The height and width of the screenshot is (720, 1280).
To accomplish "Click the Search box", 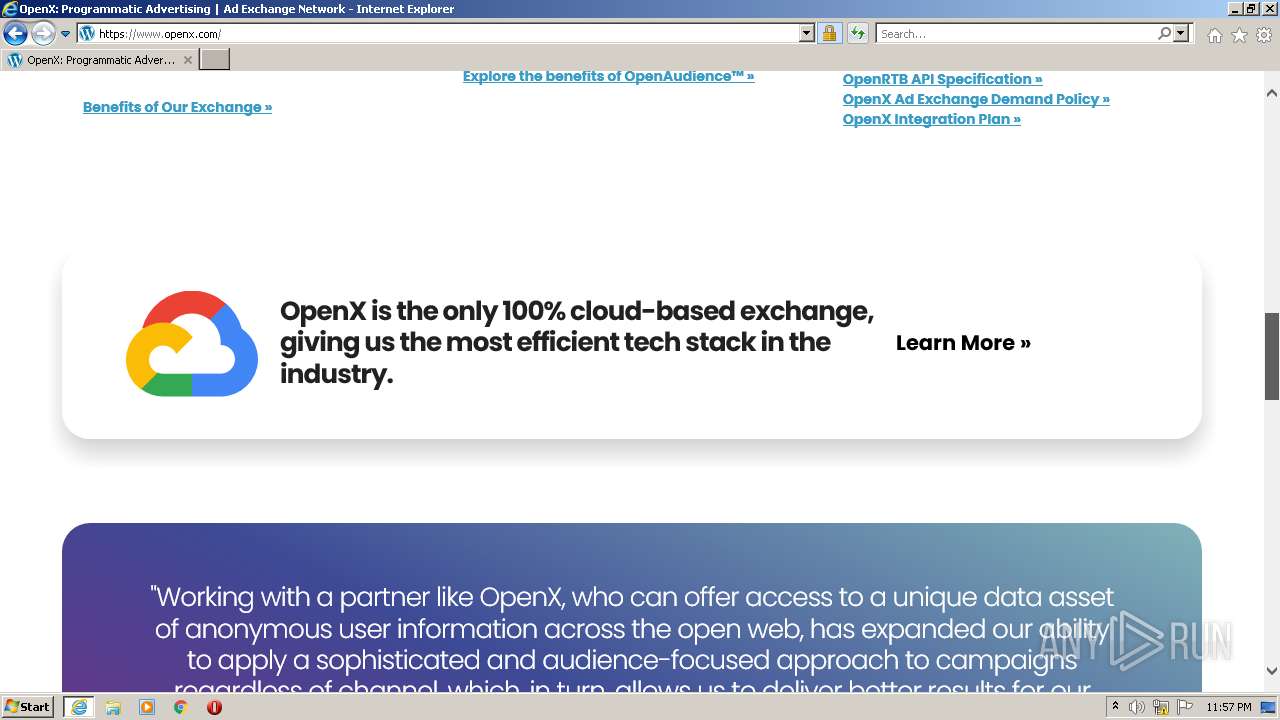I will pos(1015,34).
